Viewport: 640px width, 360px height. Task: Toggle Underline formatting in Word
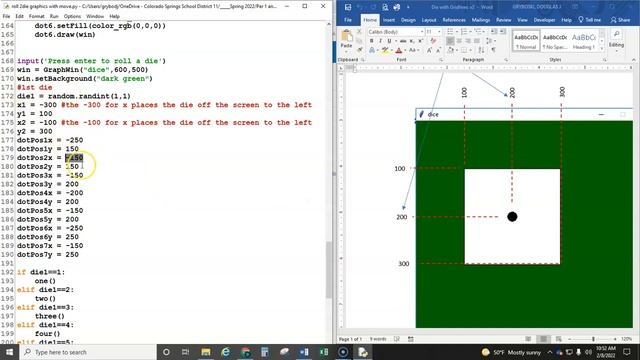389,41
